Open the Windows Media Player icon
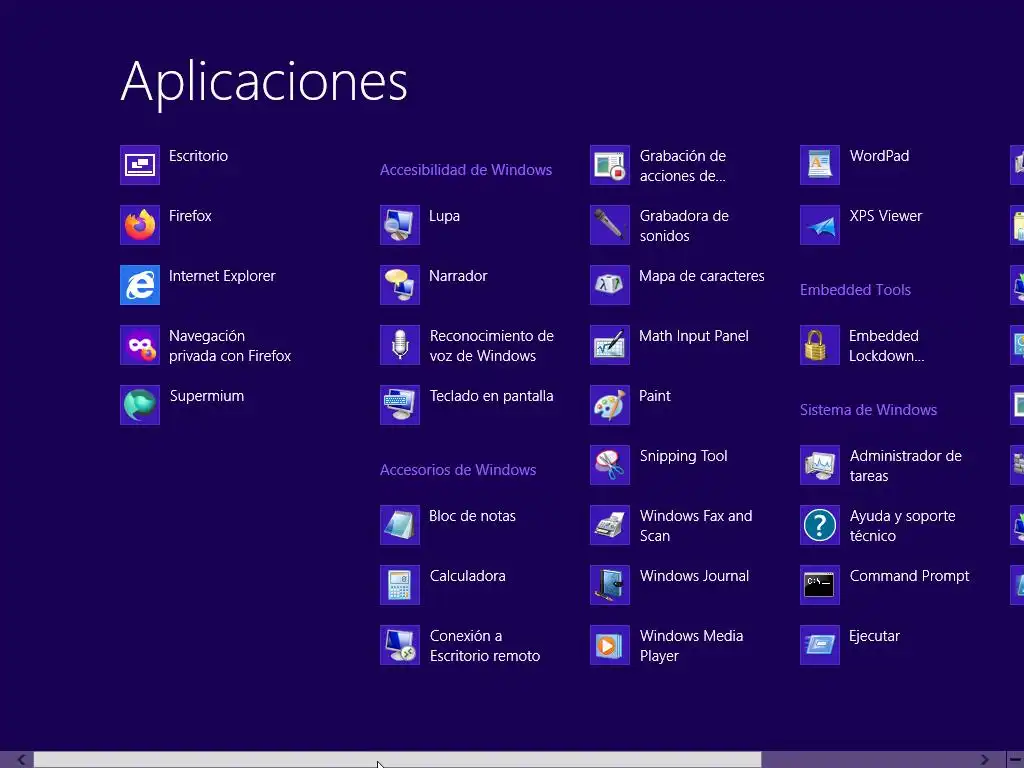This screenshot has height=768, width=1024. point(610,645)
